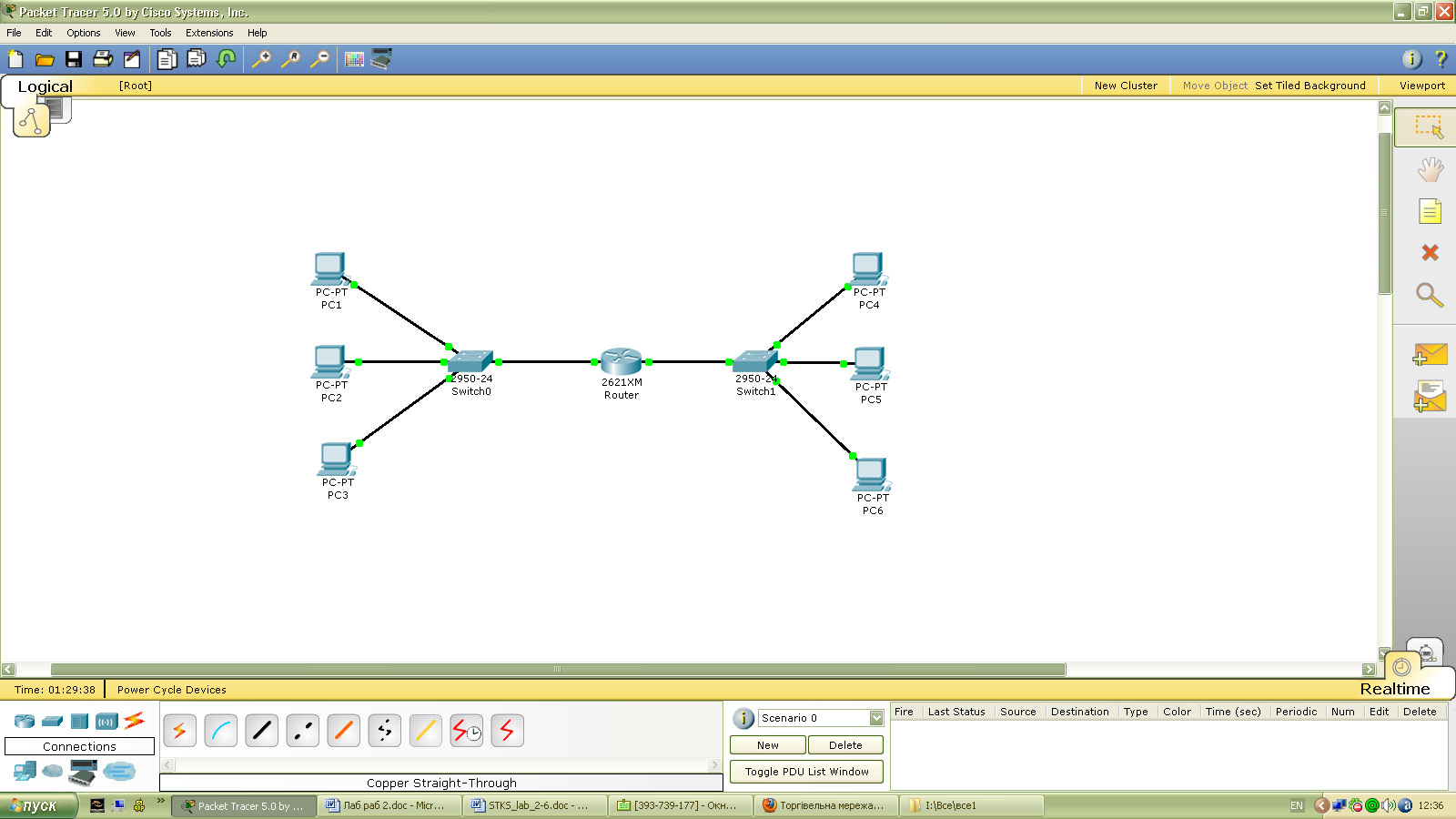
Task: Zoom out with the minus magnifier
Action: (x=319, y=60)
